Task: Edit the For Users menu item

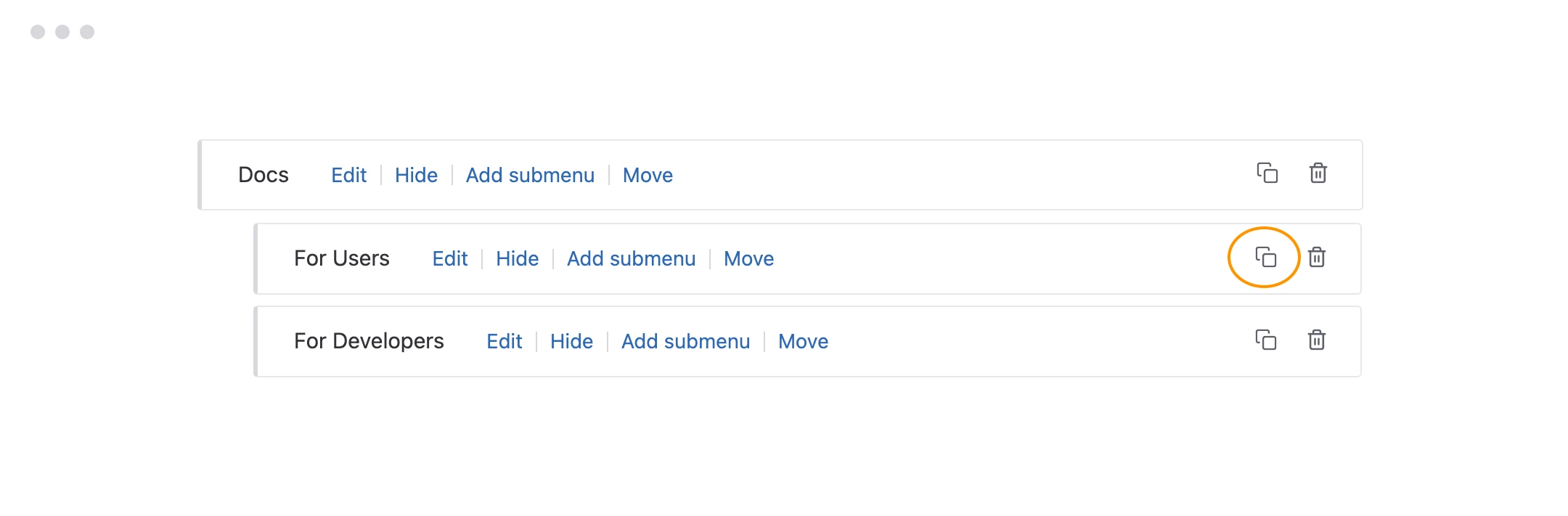Action: [x=449, y=258]
